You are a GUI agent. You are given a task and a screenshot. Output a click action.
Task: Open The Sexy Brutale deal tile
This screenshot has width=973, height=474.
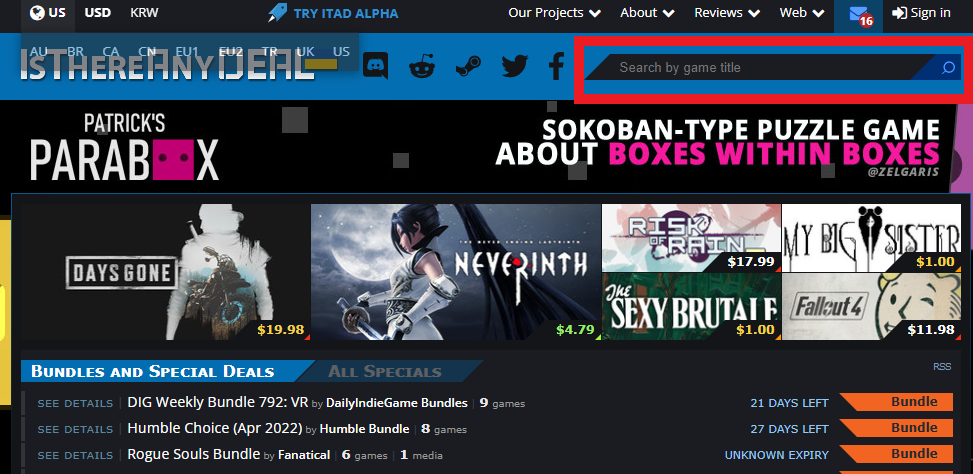[691, 306]
